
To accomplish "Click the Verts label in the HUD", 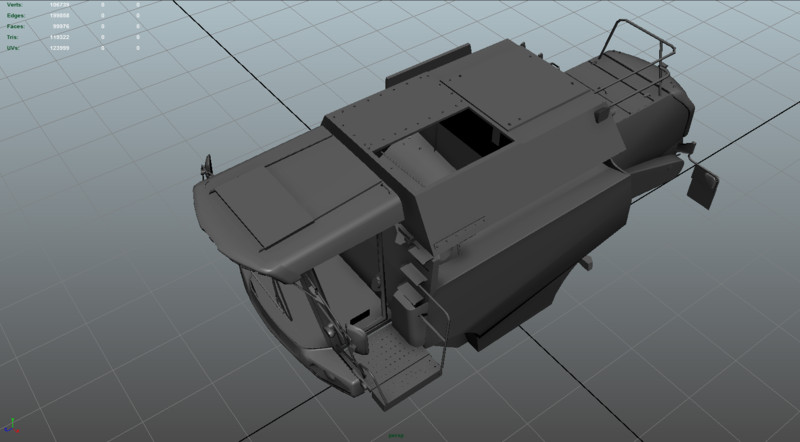I will pyautogui.click(x=15, y=6).
